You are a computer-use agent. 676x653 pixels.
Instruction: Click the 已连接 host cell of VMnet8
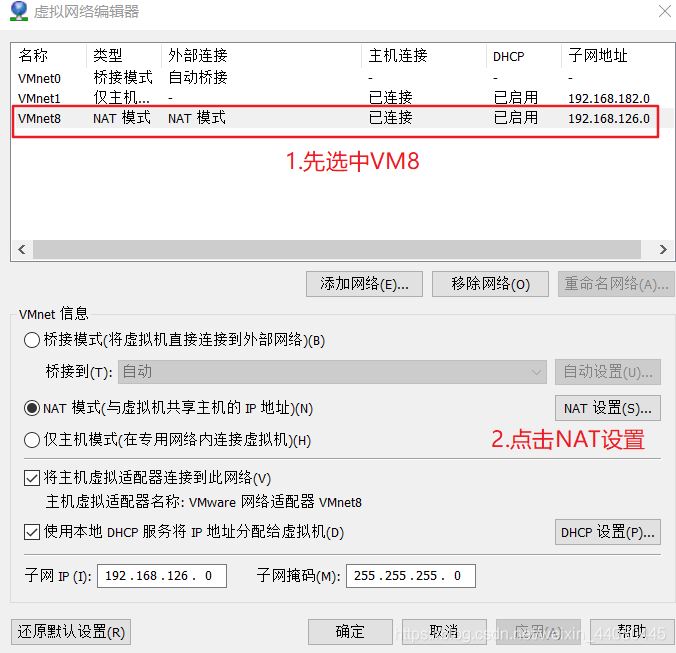(x=391, y=118)
